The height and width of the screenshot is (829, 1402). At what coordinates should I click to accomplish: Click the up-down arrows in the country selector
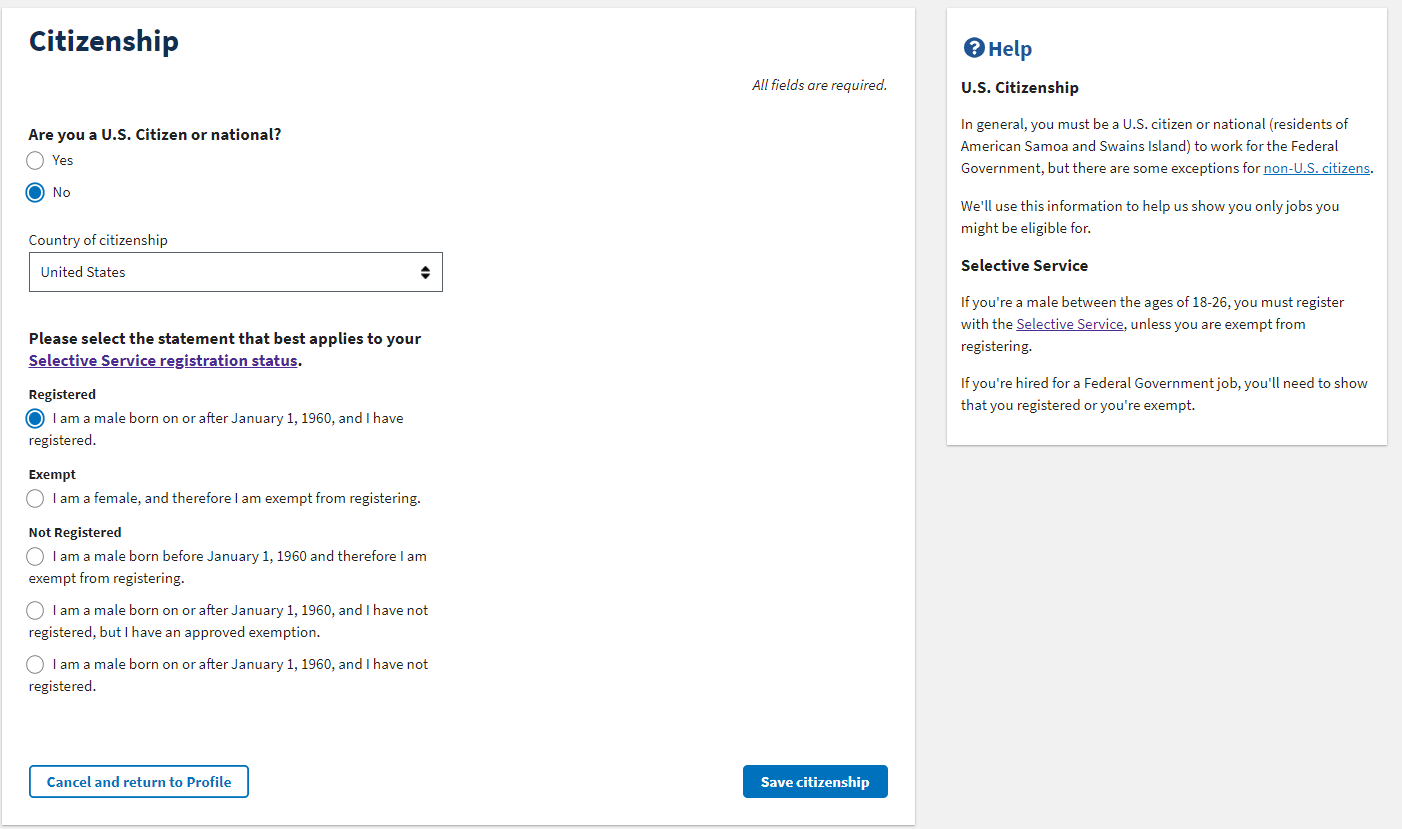425,272
